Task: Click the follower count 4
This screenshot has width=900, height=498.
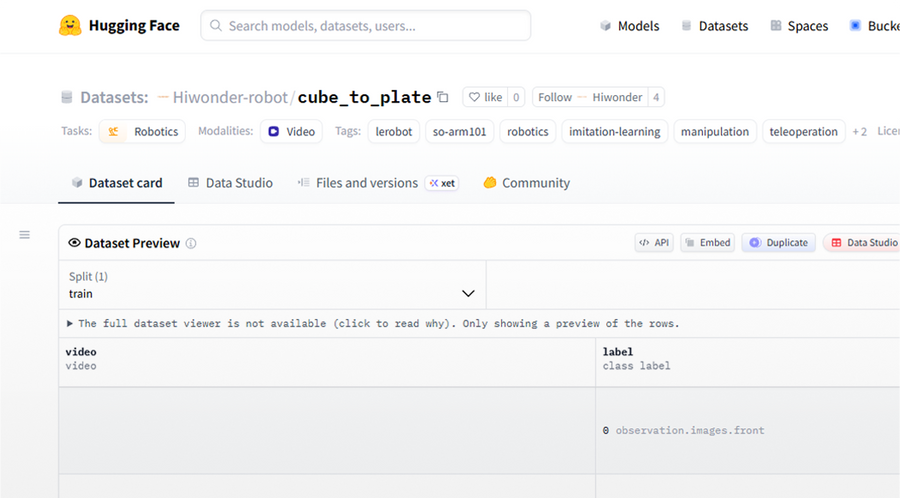Action: pos(655,97)
